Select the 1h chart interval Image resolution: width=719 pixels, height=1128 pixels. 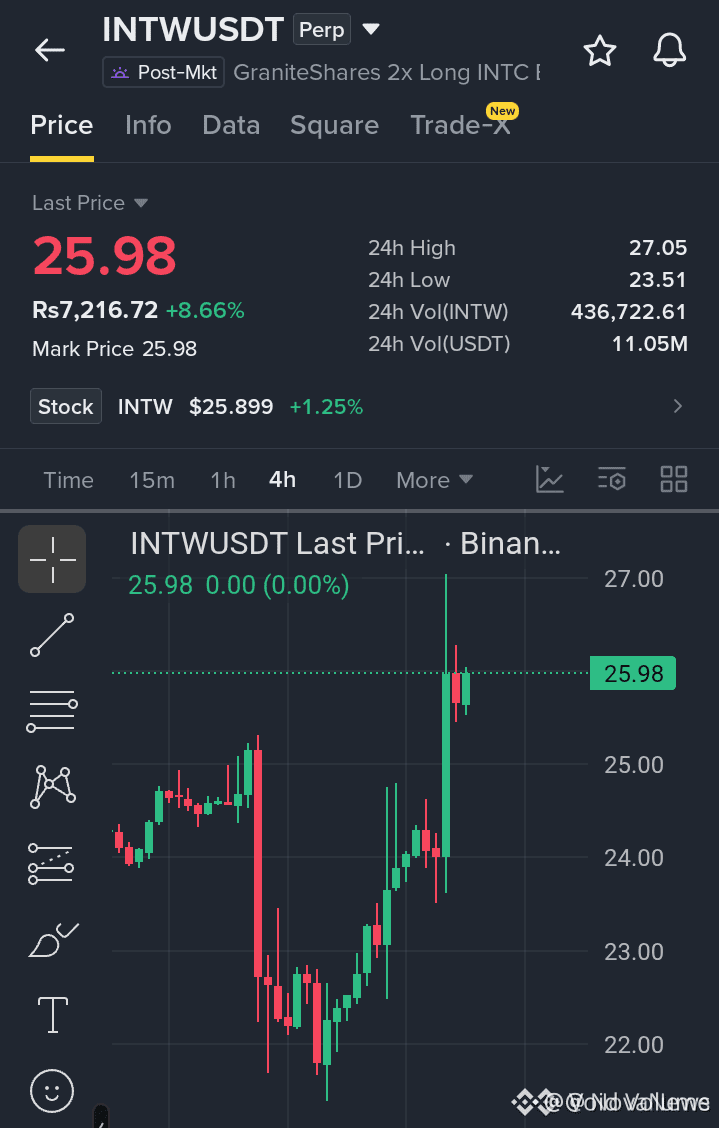tap(223, 480)
